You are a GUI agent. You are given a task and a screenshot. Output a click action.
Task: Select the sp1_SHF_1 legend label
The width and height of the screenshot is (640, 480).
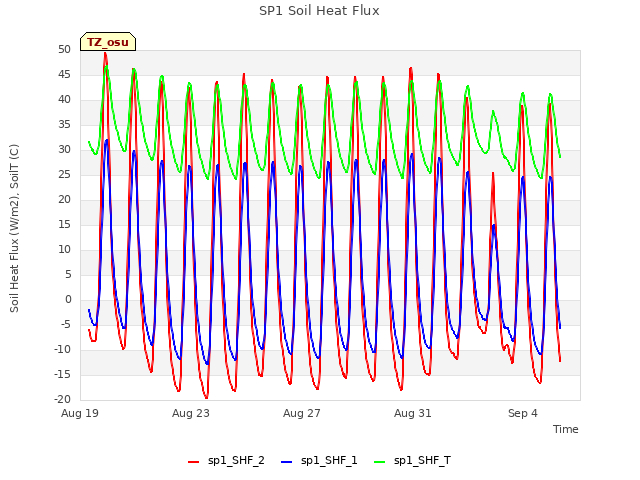pyautogui.click(x=329, y=460)
